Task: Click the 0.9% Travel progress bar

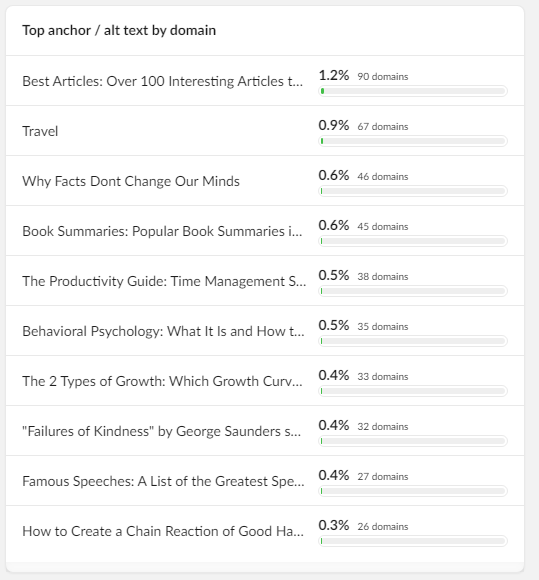Action: 413,141
